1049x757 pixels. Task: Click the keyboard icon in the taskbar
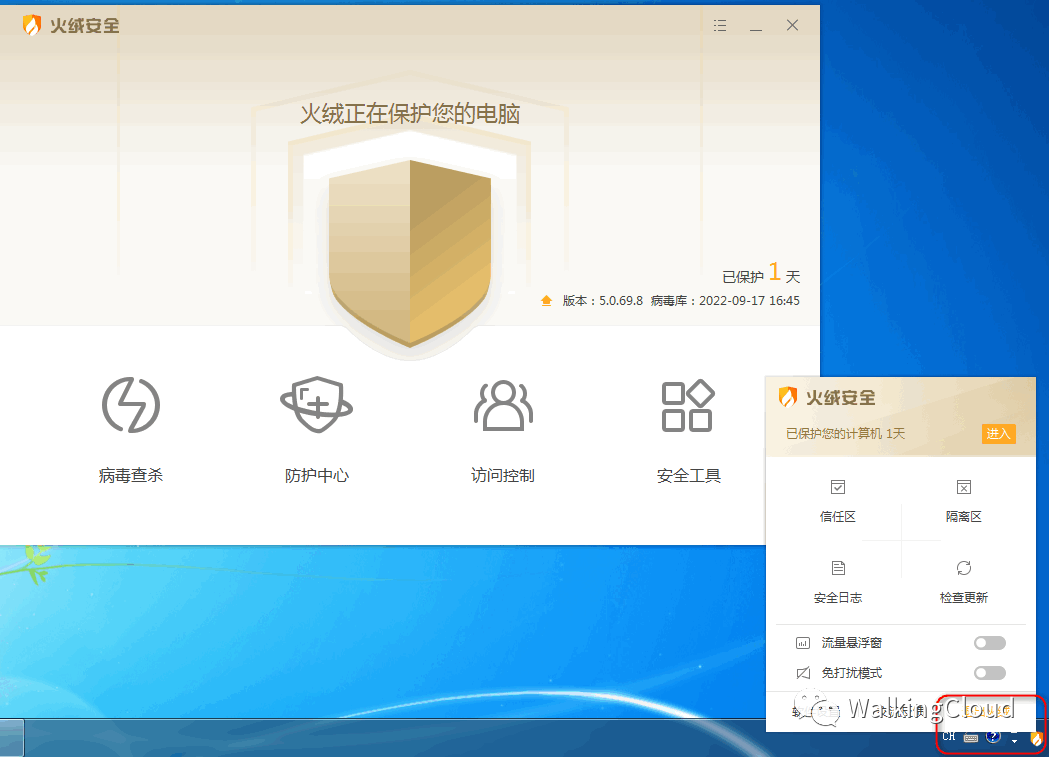(971, 738)
